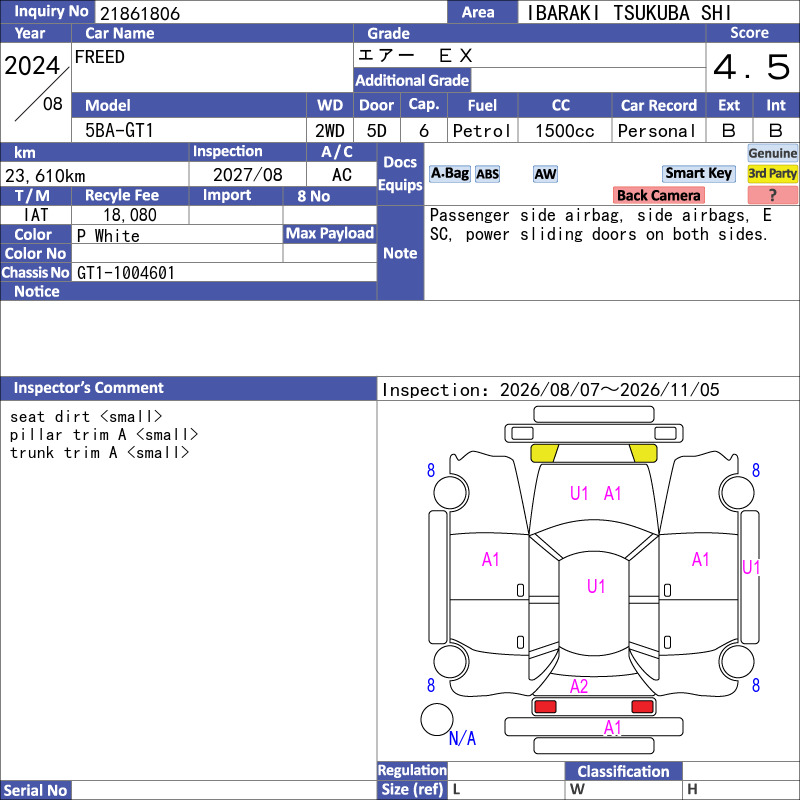Click the red question mark badge
This screenshot has width=800, height=800.
click(x=772, y=195)
